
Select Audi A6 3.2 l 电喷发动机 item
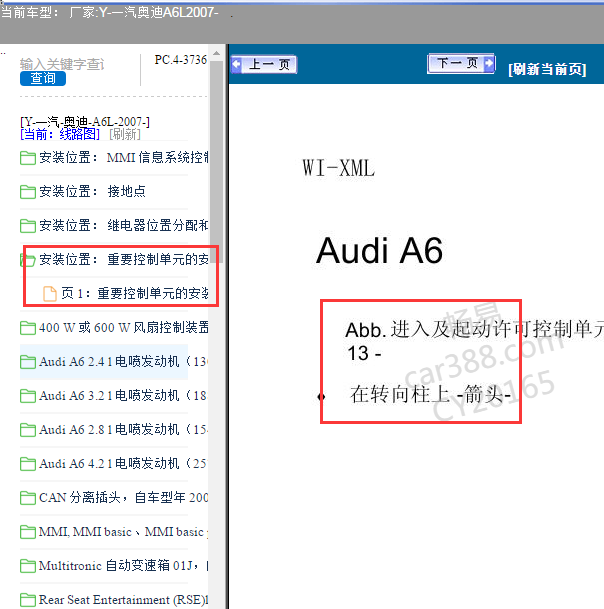(x=124, y=396)
